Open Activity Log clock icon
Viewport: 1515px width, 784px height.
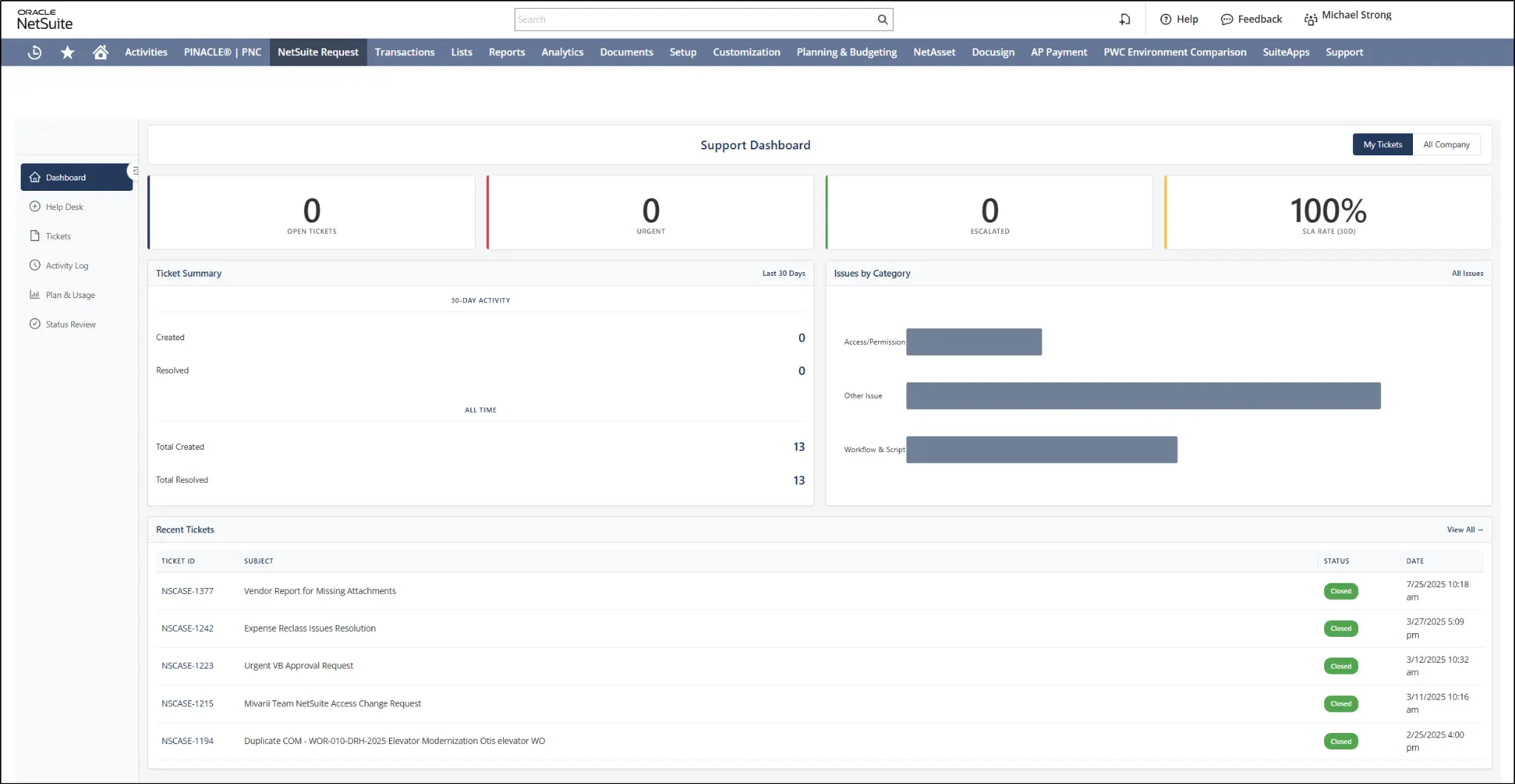coord(35,266)
